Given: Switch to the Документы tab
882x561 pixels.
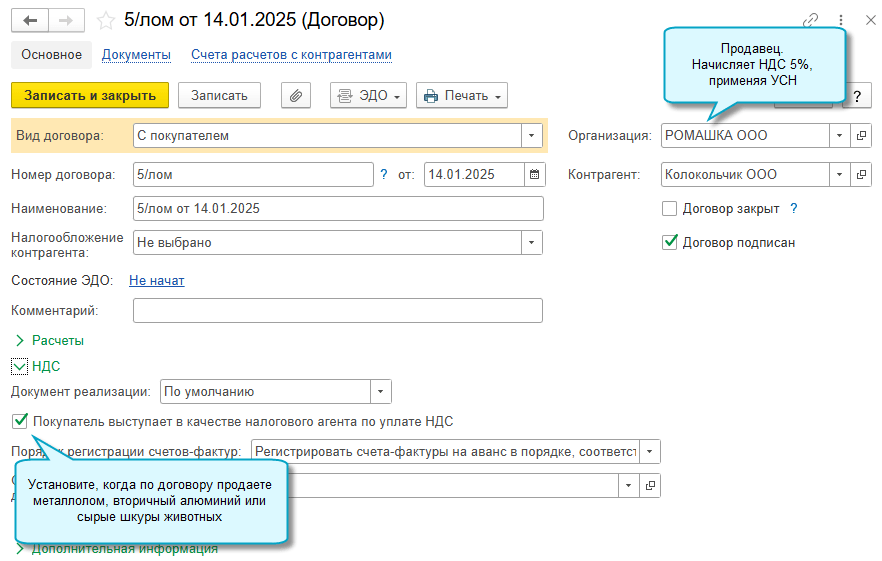Looking at the screenshot, I should 136,55.
